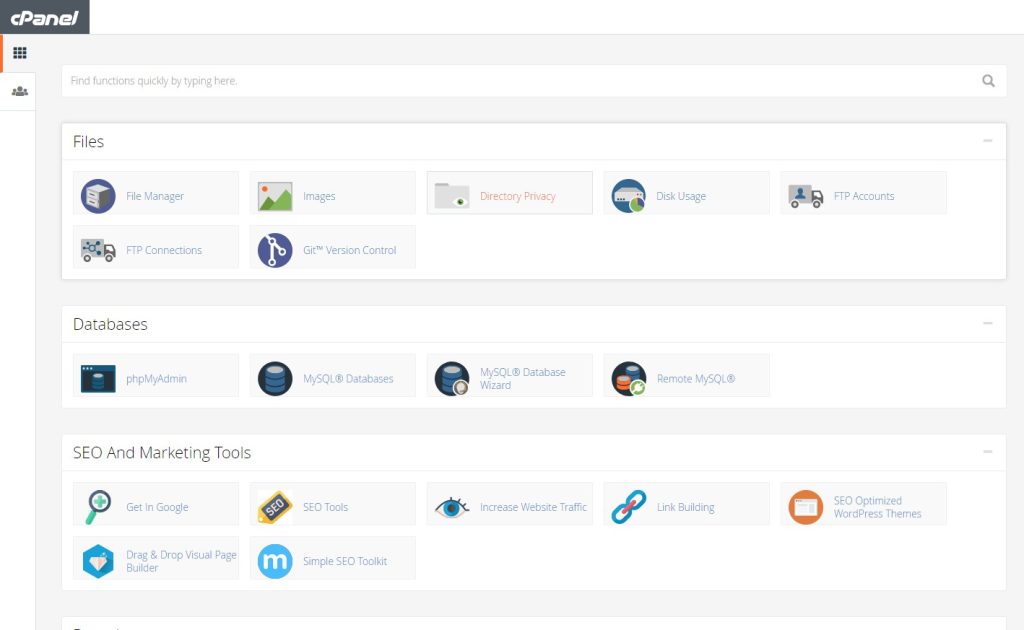This screenshot has height=630, width=1024.
Task: Click the Drag & Drop Visual Page Builder icon
Action: [x=98, y=561]
